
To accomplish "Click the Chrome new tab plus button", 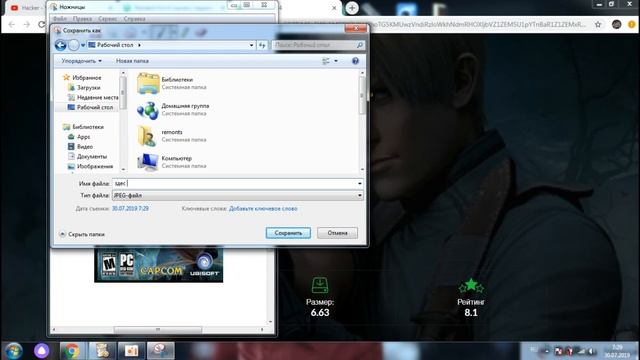I will pos(352,8).
